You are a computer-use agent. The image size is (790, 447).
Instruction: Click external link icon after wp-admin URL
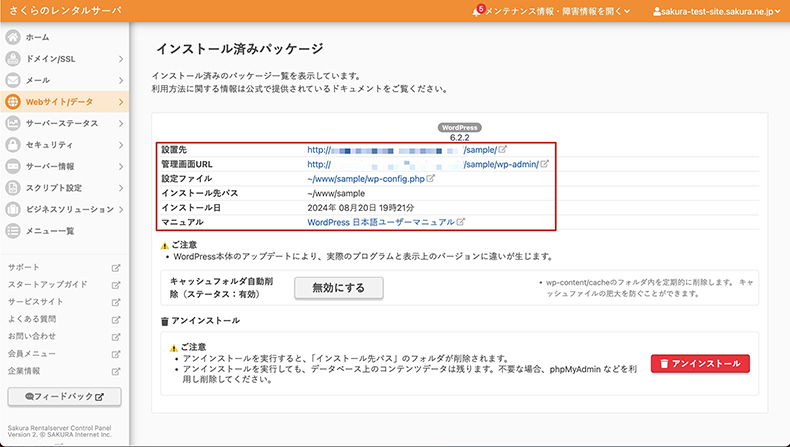coord(545,164)
